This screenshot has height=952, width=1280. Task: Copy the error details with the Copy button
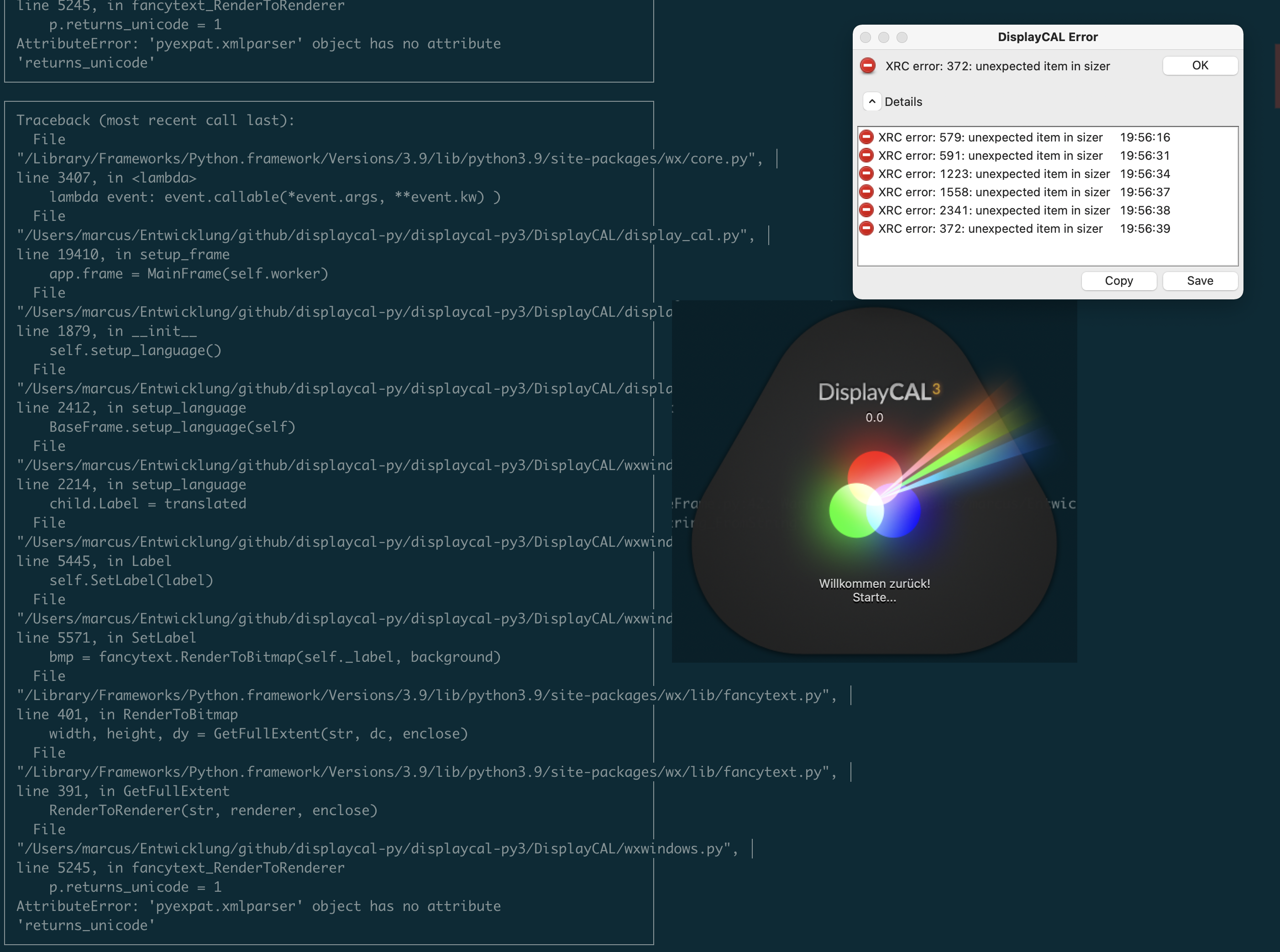click(x=1119, y=281)
